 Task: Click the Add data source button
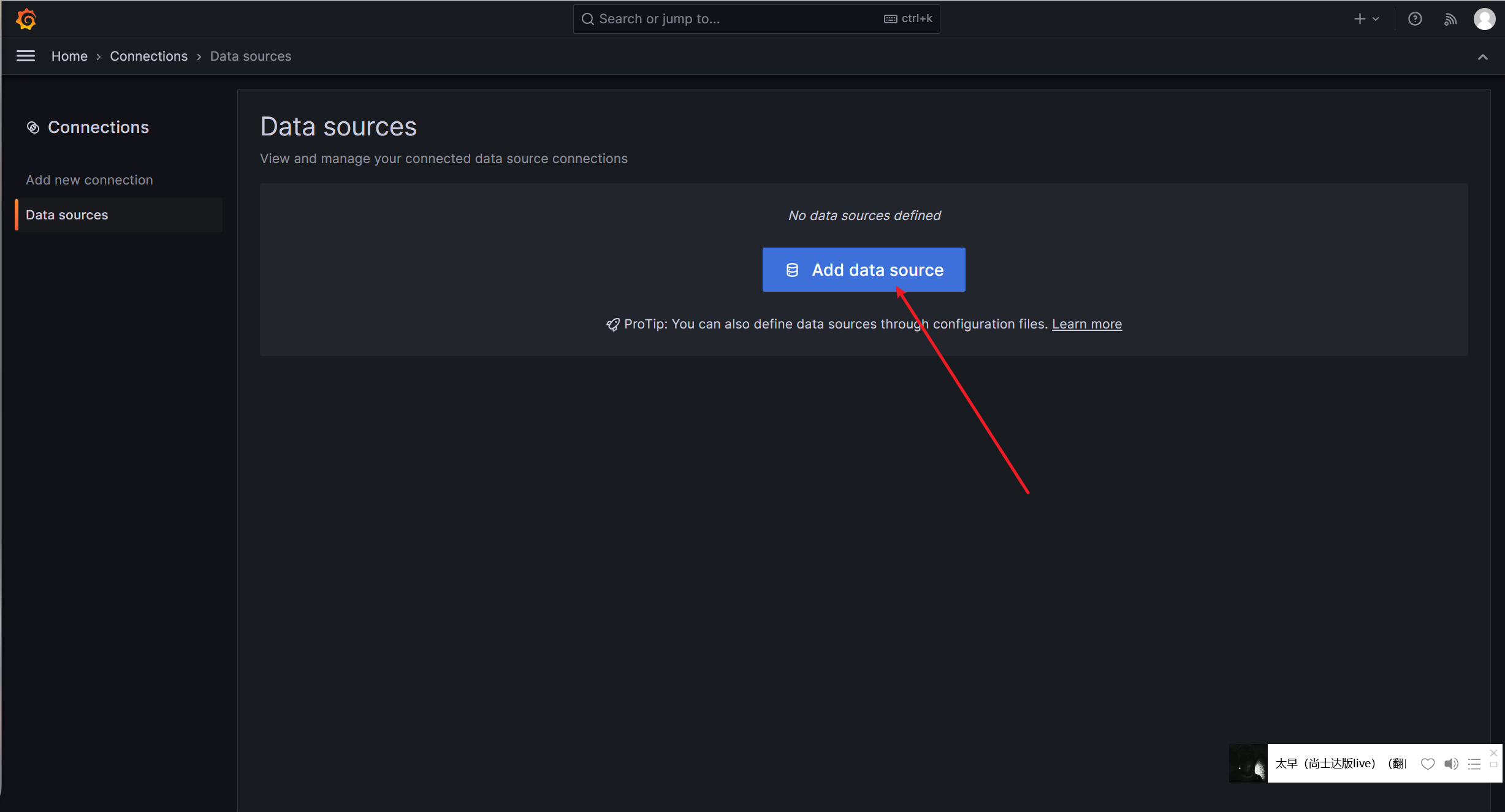click(863, 270)
